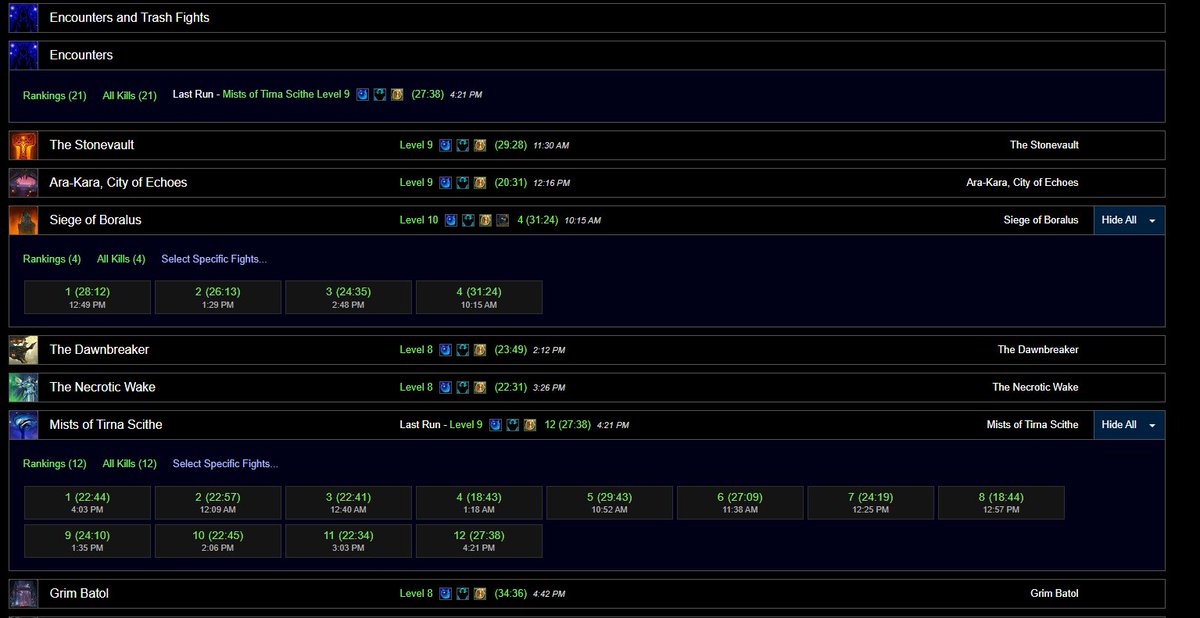The width and height of the screenshot is (1200, 618).
Task: Collapse Siege of Boralus with Hide All
Action: point(1129,220)
